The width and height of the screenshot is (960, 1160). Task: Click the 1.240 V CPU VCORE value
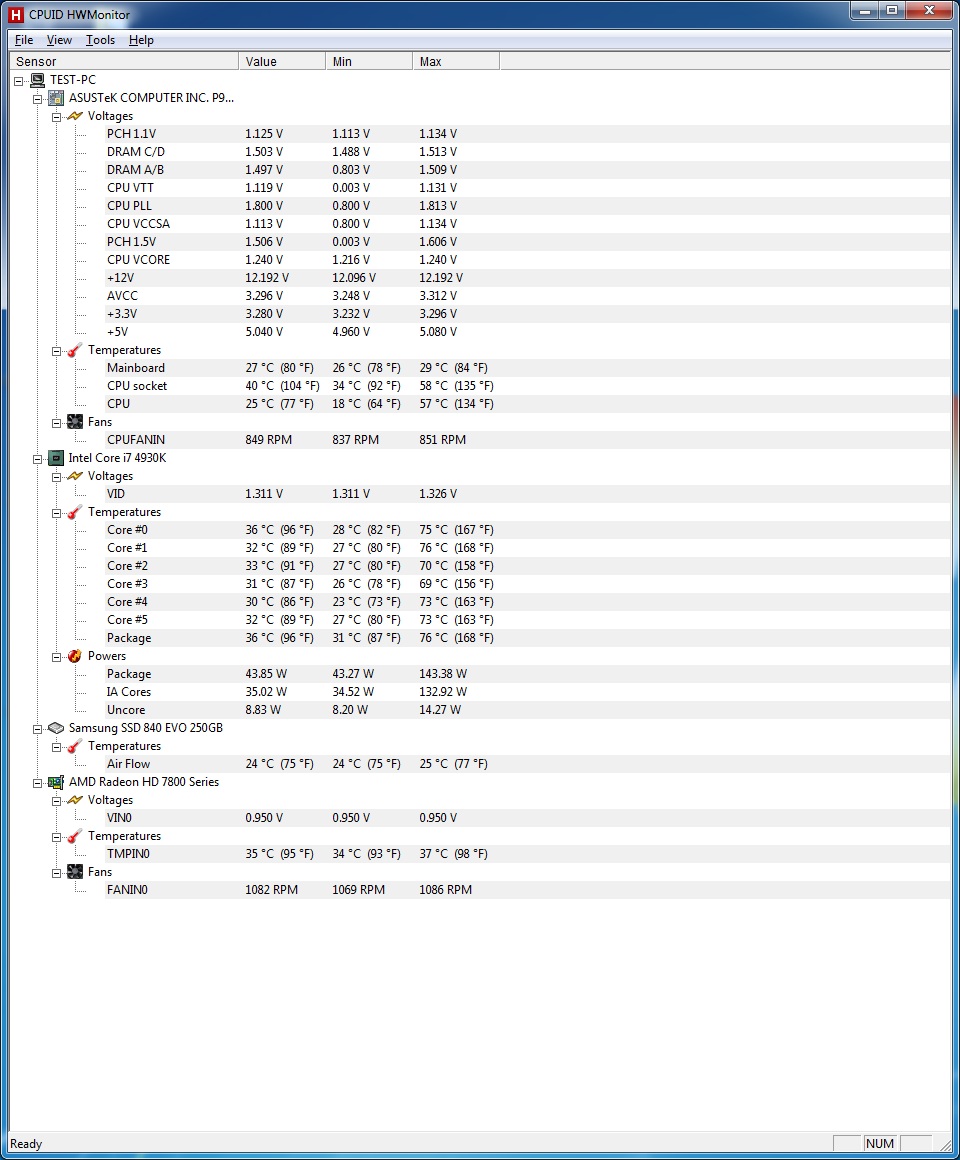tap(264, 260)
